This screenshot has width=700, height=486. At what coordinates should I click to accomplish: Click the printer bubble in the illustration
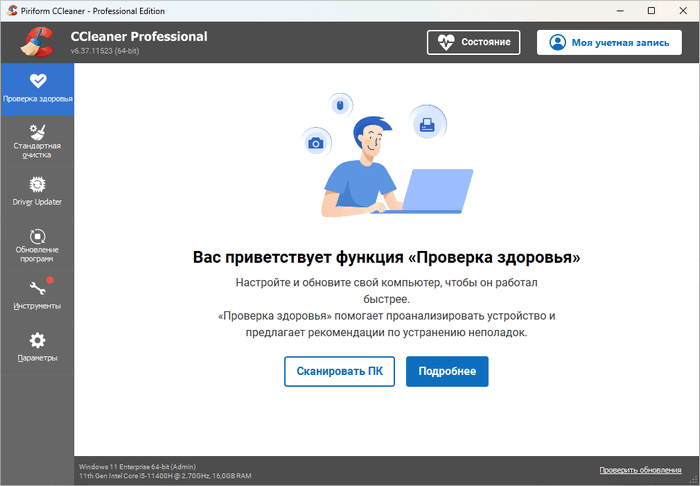[427, 124]
